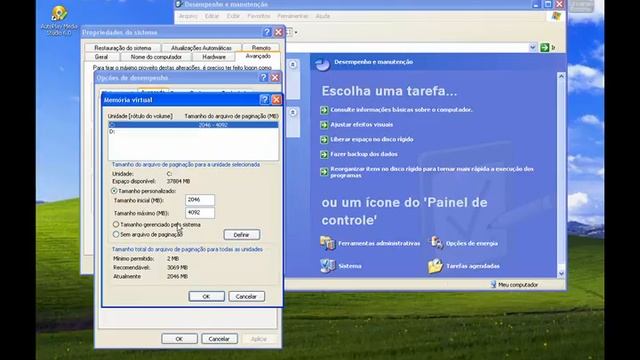Open Favoritos menu in Desempenho window
The height and width of the screenshot is (360, 640).
259,16
